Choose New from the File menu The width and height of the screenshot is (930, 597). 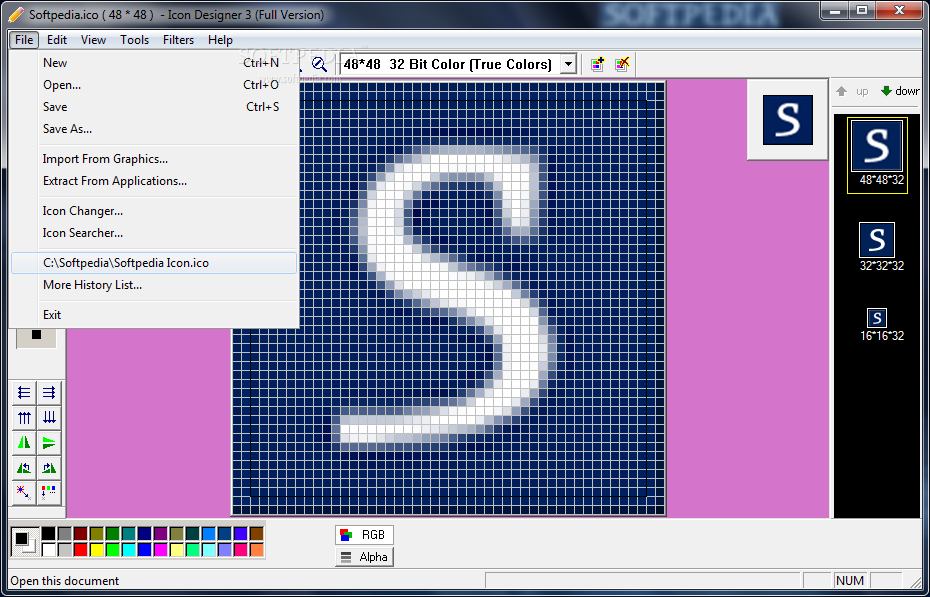(x=154, y=63)
